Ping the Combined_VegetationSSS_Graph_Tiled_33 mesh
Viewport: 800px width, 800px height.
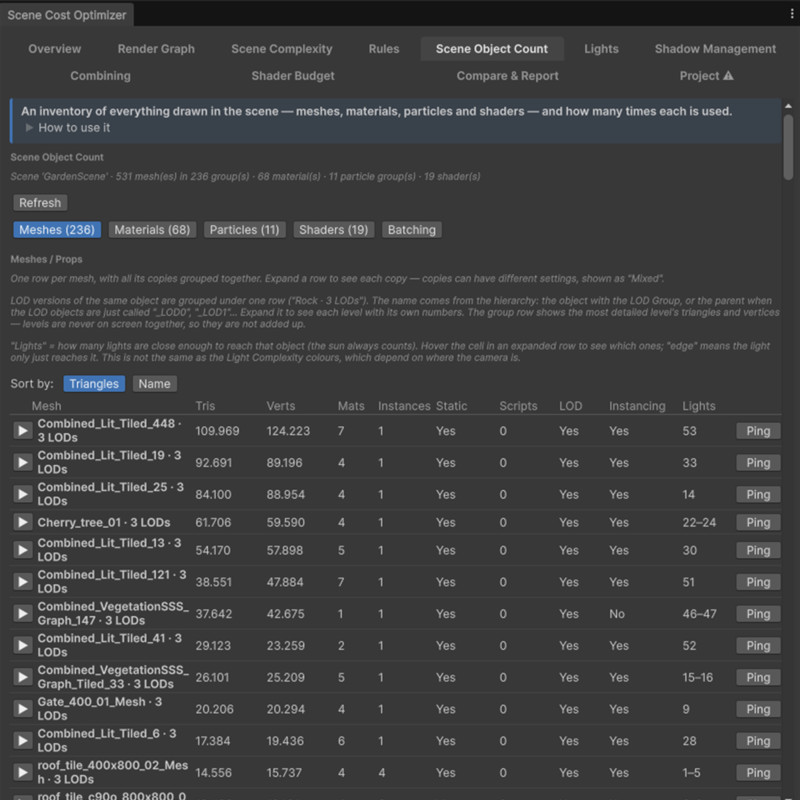click(x=758, y=677)
